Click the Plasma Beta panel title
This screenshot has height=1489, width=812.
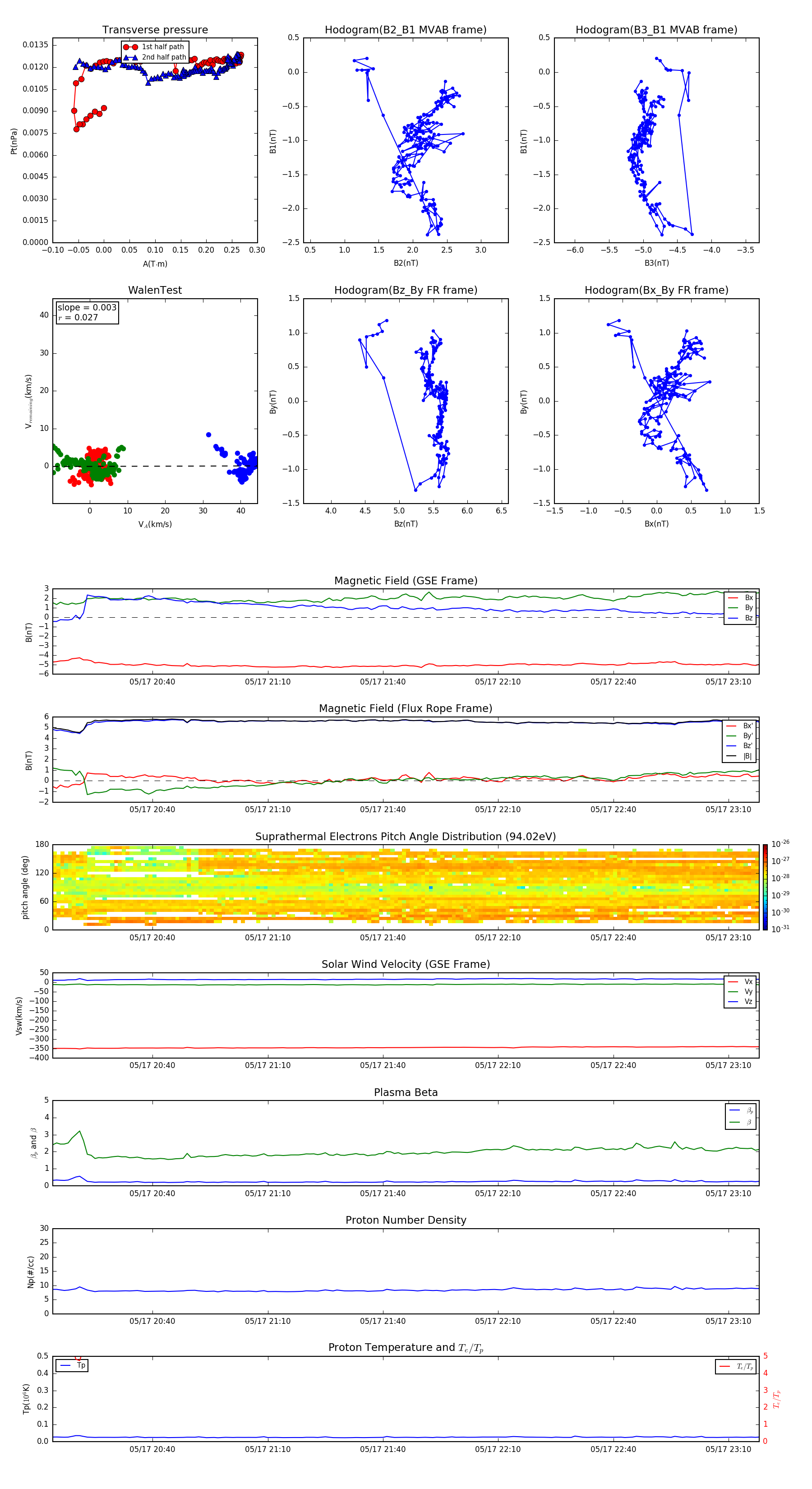pyautogui.click(x=406, y=1092)
